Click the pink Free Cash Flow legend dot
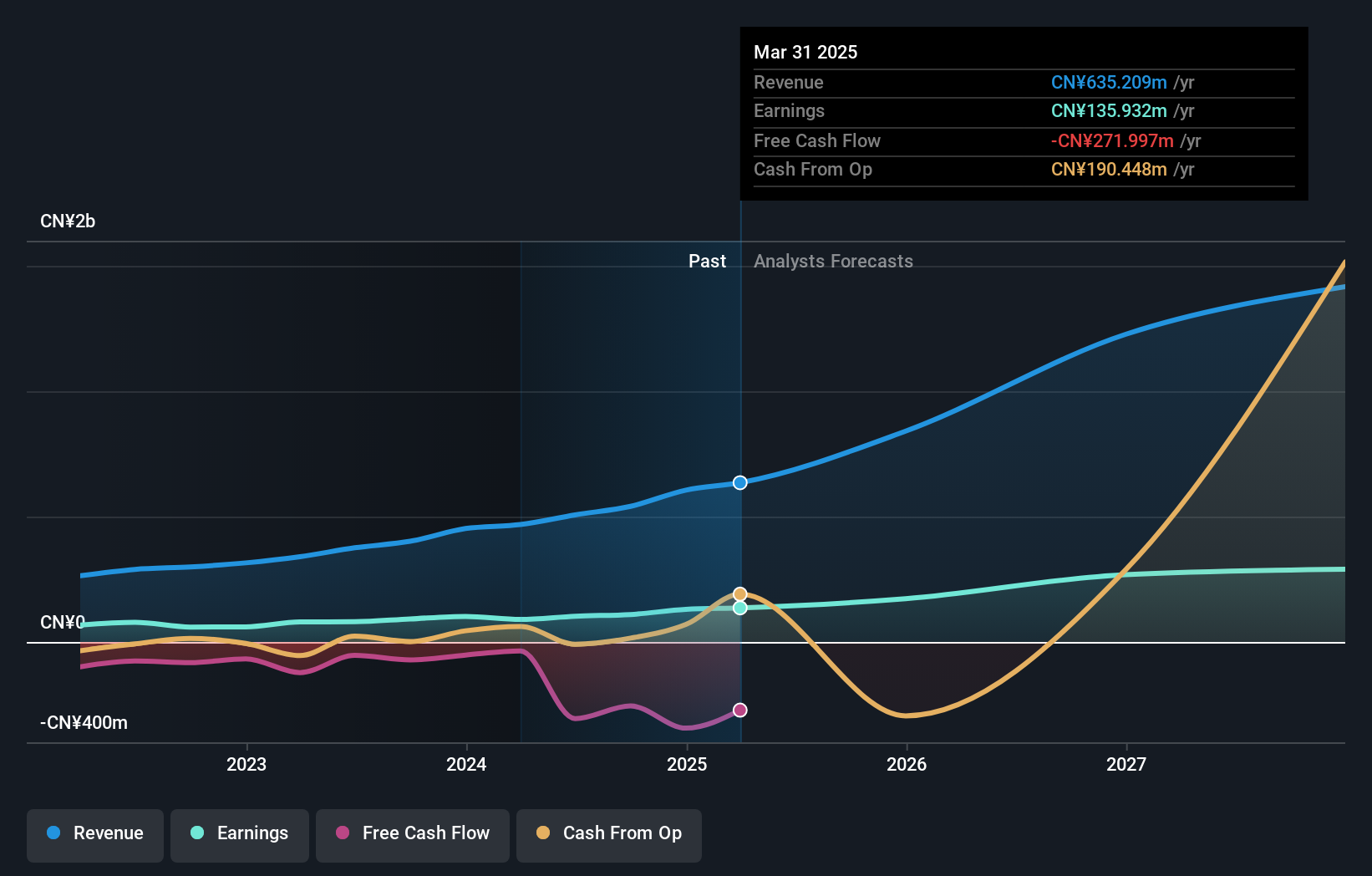Screen dimensions: 1372x876 point(343,833)
